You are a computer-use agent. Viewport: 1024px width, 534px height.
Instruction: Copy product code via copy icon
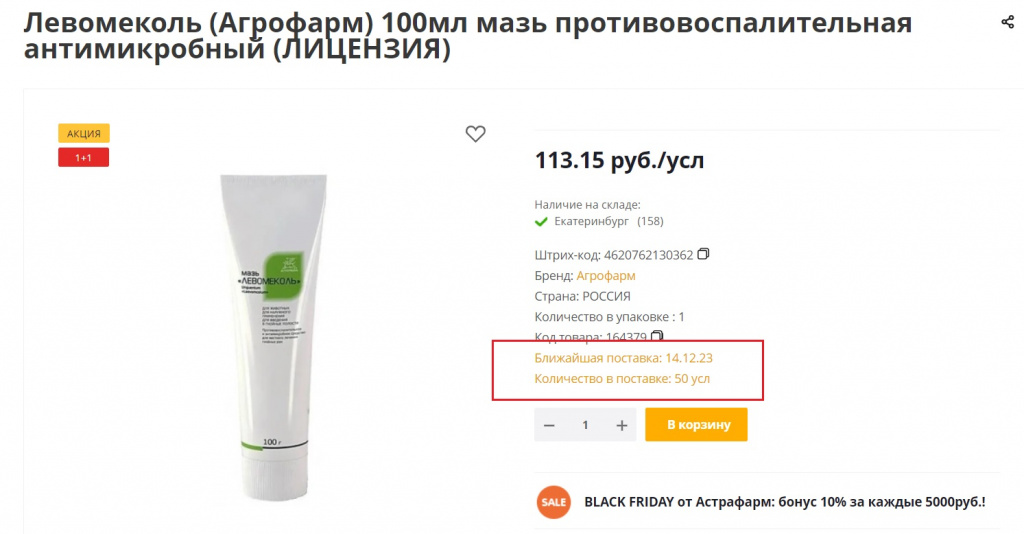(658, 336)
